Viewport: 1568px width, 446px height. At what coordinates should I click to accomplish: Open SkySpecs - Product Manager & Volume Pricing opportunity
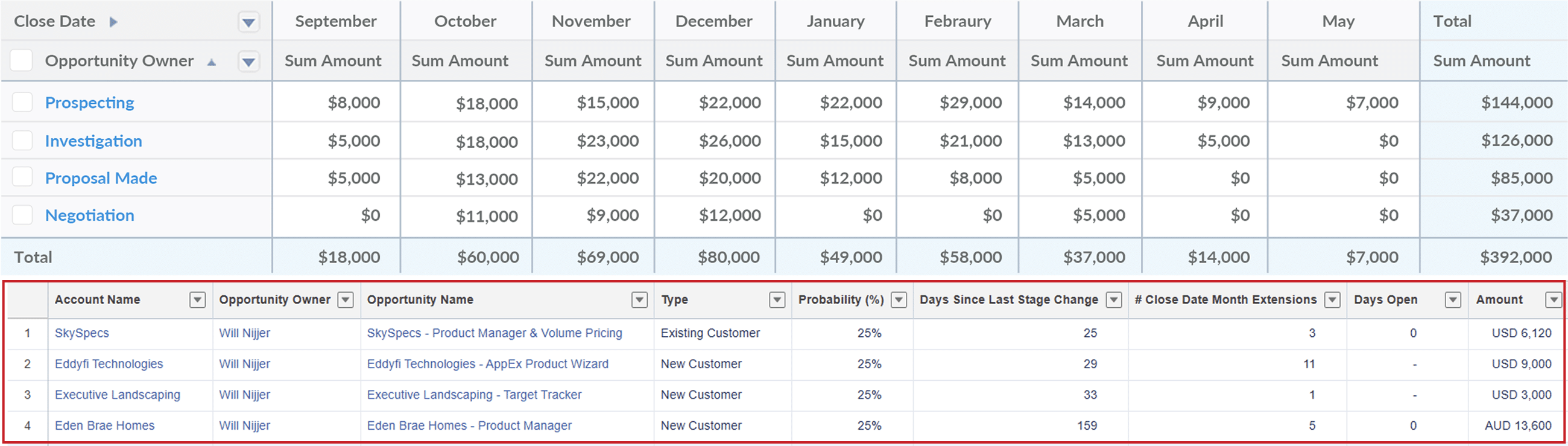(495, 333)
